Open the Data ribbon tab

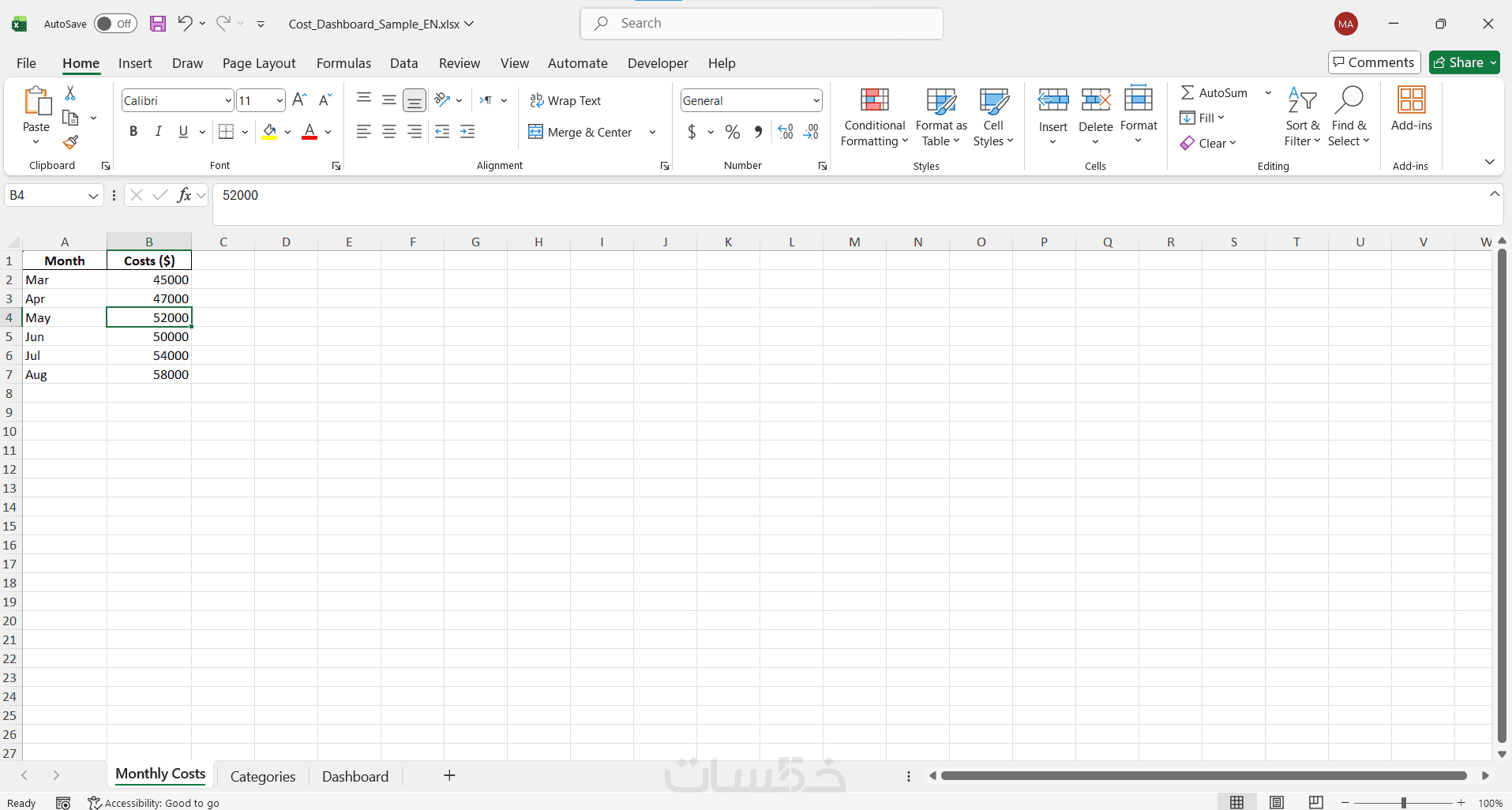[403, 63]
